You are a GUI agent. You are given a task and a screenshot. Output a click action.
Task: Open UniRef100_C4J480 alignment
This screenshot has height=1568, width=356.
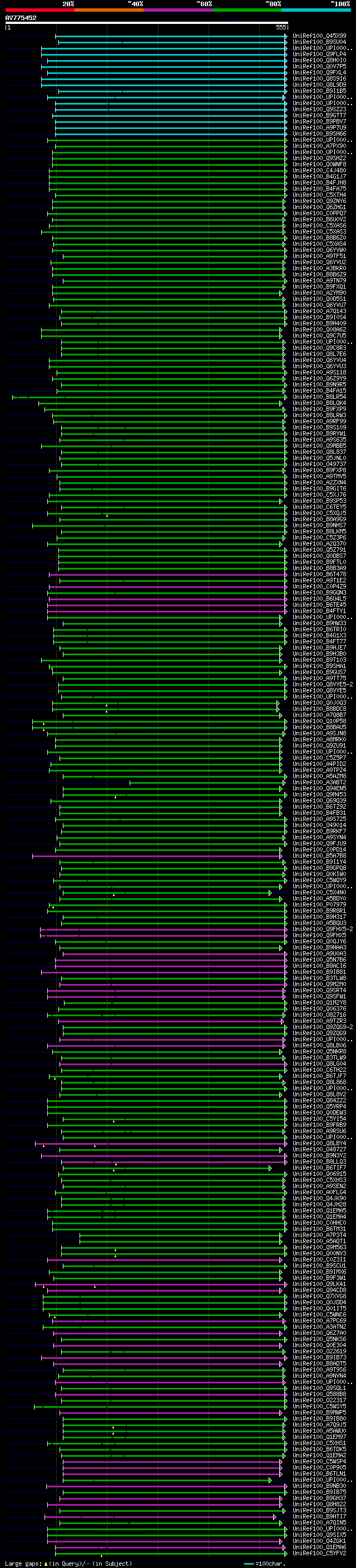click(x=319, y=170)
